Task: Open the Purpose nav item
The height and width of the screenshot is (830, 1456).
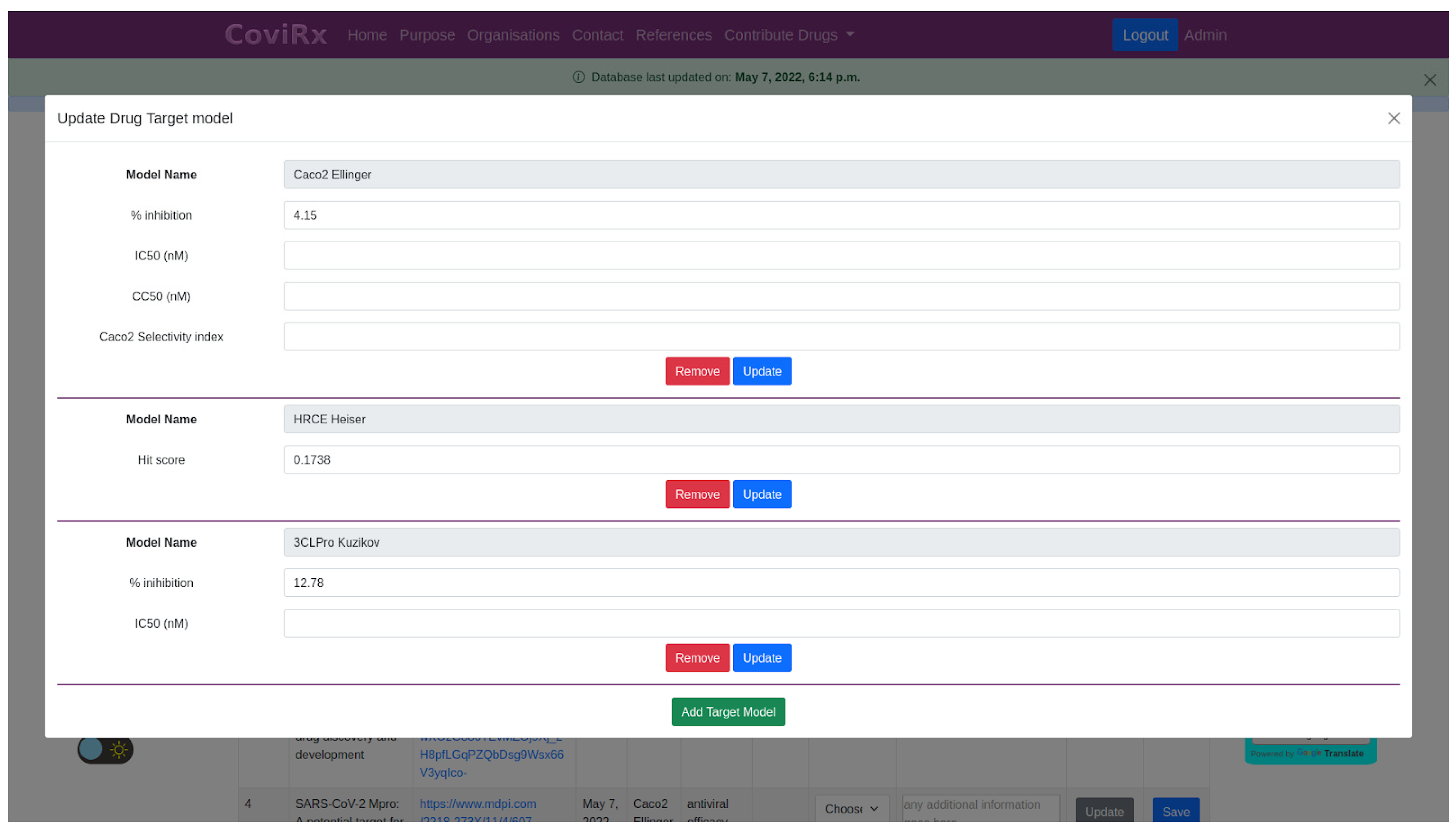Action: 427,35
